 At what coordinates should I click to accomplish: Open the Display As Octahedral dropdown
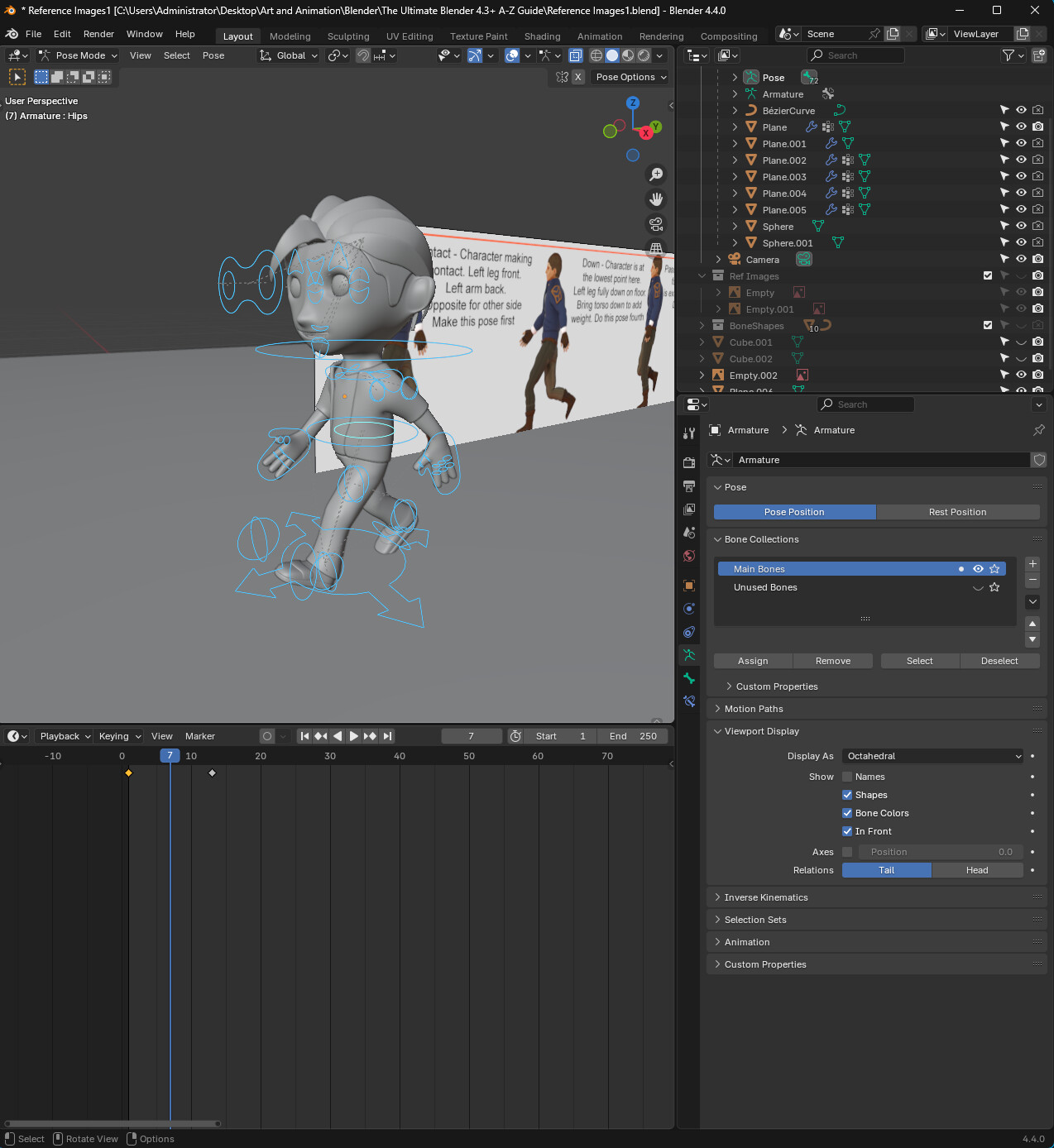933,756
